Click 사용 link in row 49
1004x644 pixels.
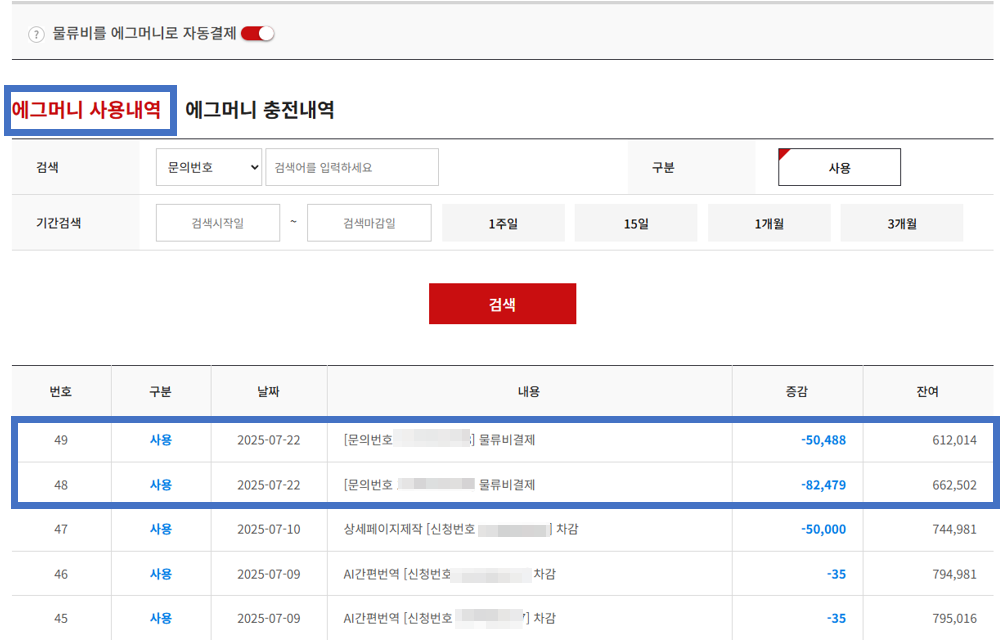pyautogui.click(x=161, y=440)
